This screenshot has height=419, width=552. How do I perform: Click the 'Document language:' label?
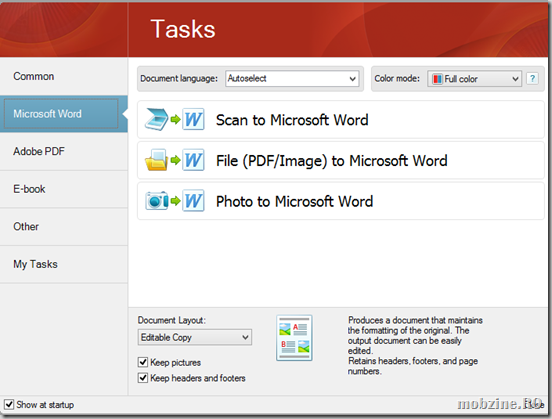179,78
